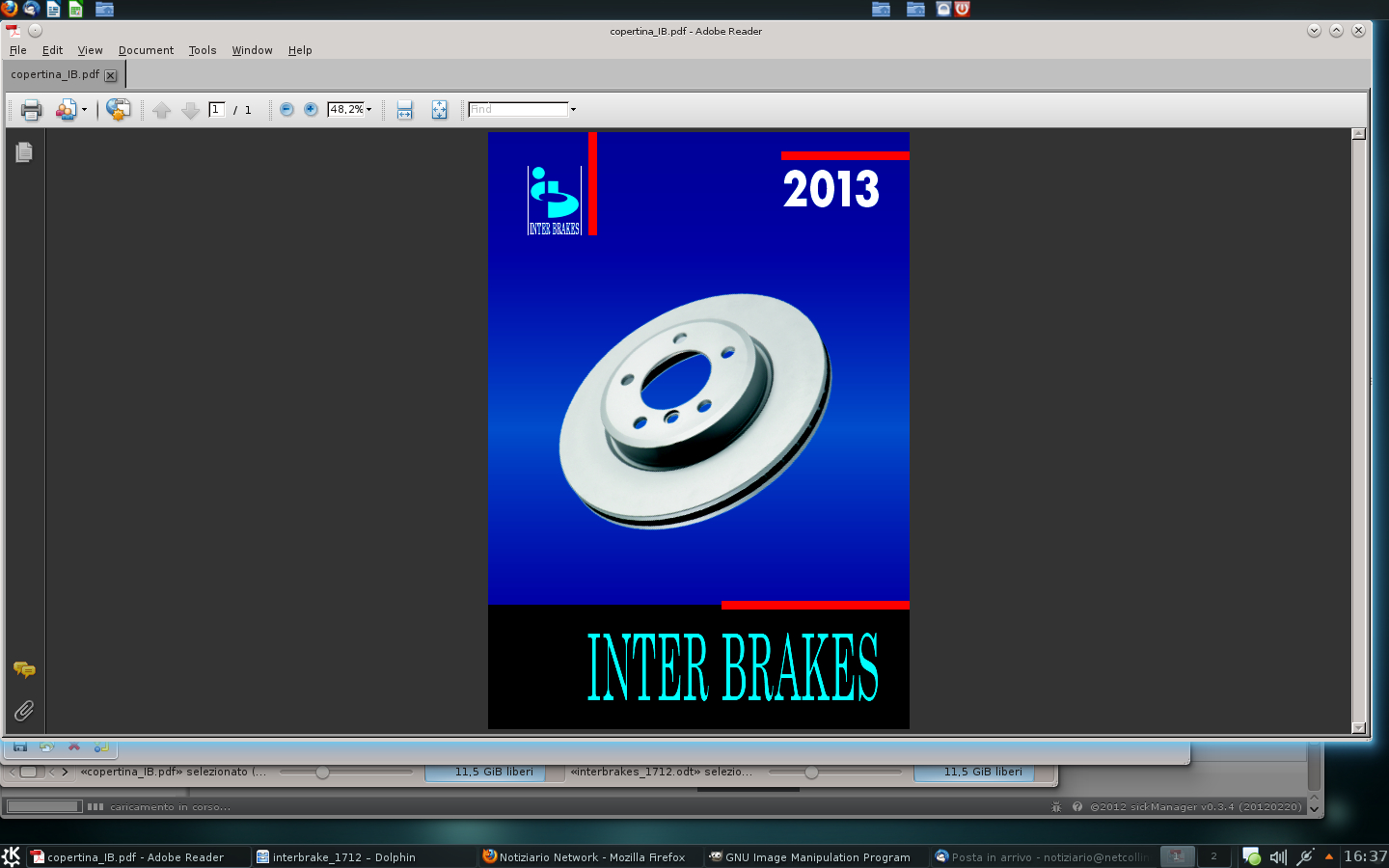Click the lock screen icon in top panel
This screenshot has height=868, width=1389.
[943, 9]
